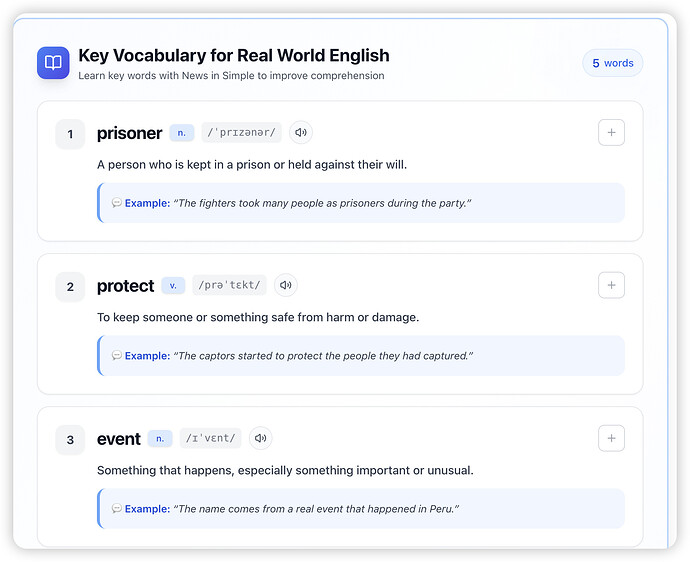Click the speech bubble icon in prisoner example

tap(117, 203)
